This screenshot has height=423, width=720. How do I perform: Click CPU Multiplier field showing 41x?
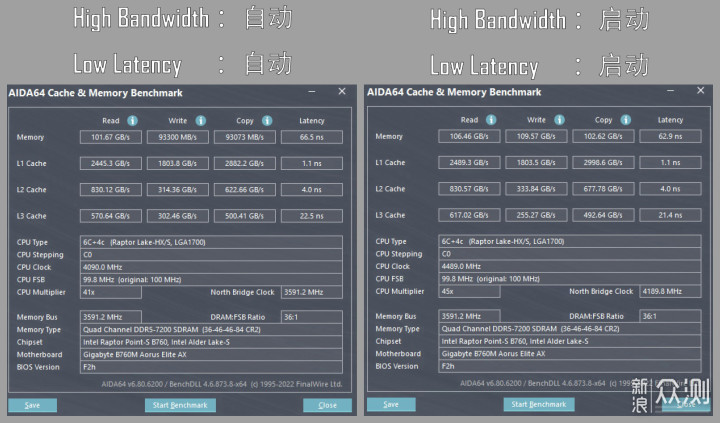111,292
